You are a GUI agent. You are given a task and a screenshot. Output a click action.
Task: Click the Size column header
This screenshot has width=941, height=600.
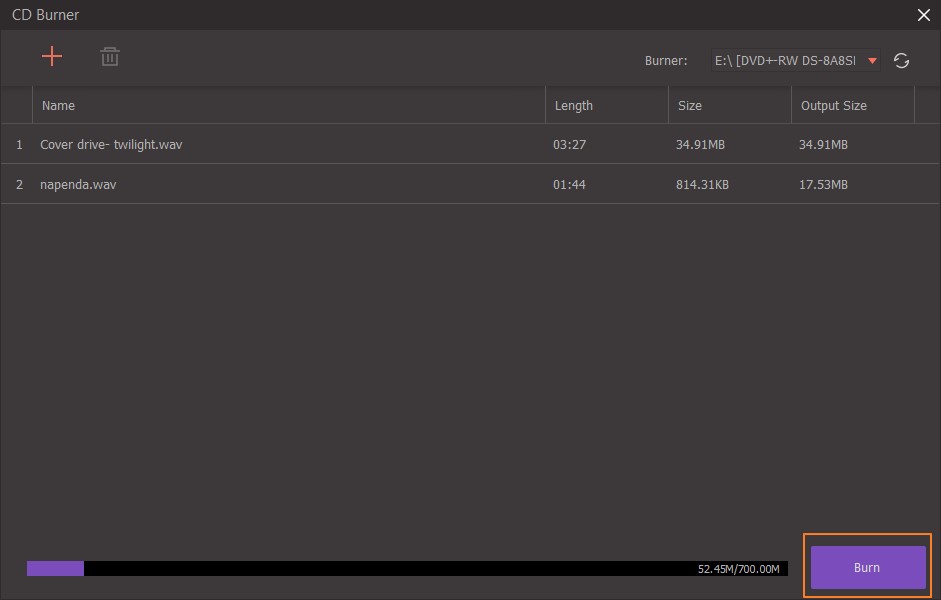(690, 106)
